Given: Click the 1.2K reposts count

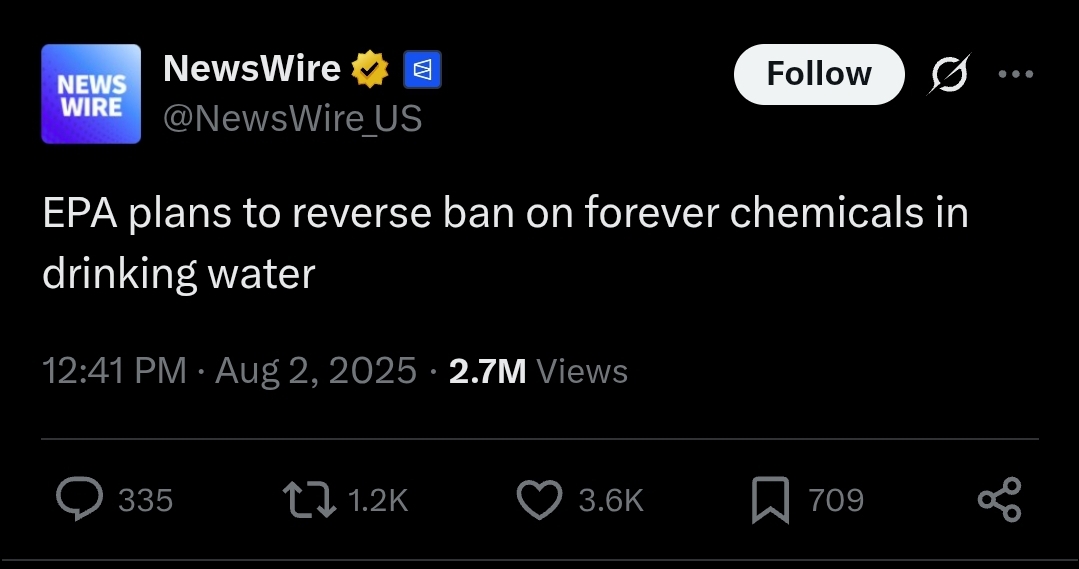Looking at the screenshot, I should 378,500.
